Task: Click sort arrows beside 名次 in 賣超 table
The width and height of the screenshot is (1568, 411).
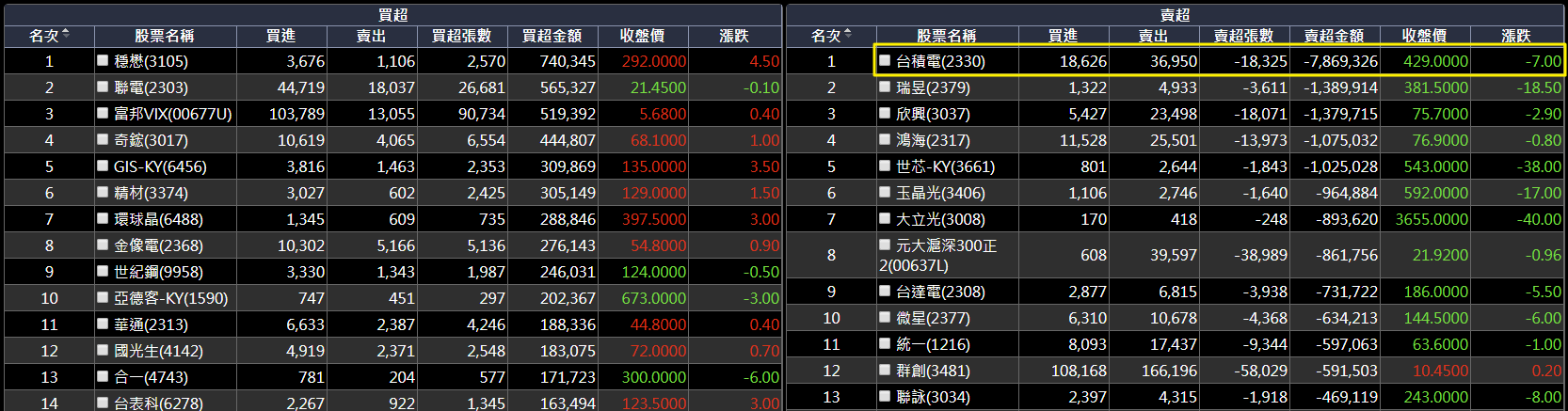Action: (848, 35)
